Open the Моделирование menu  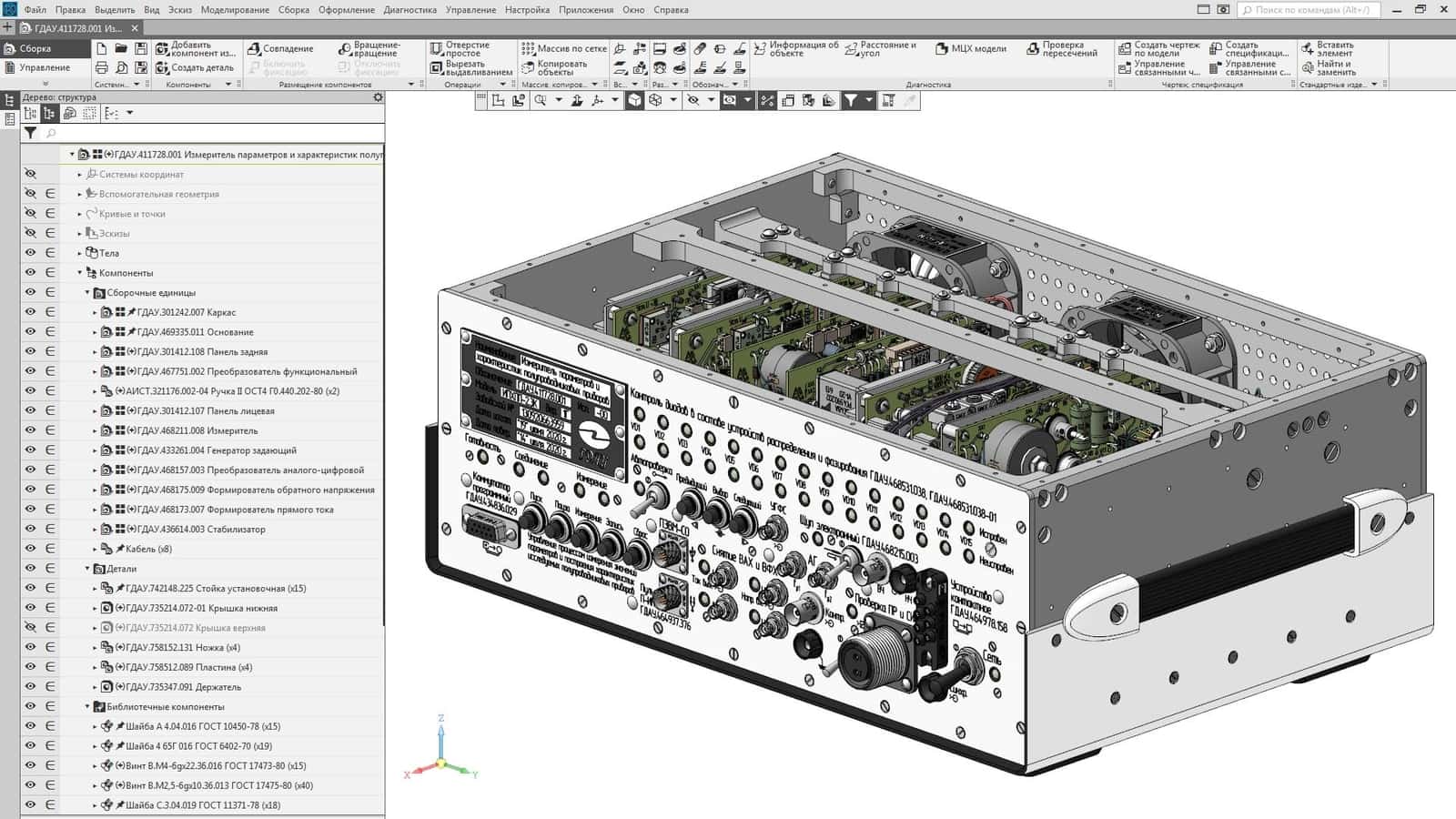click(x=235, y=10)
